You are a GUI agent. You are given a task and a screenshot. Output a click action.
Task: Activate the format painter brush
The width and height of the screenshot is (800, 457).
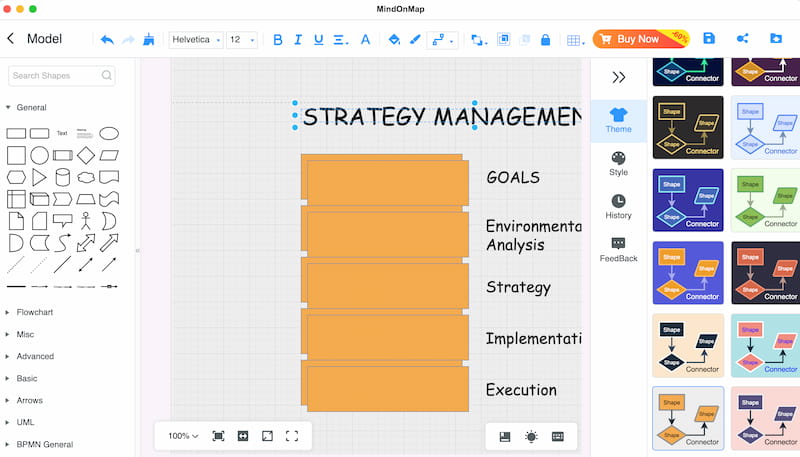(148, 39)
